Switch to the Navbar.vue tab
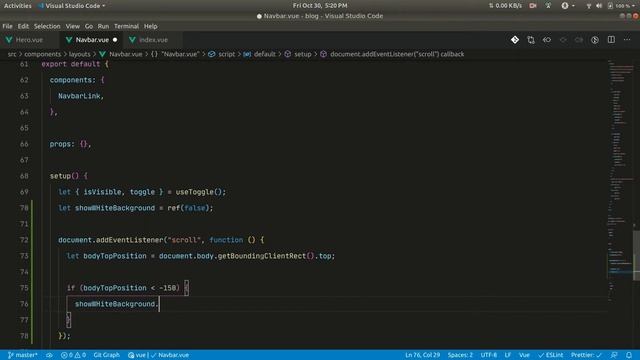This screenshot has width=640, height=360. [92, 40]
